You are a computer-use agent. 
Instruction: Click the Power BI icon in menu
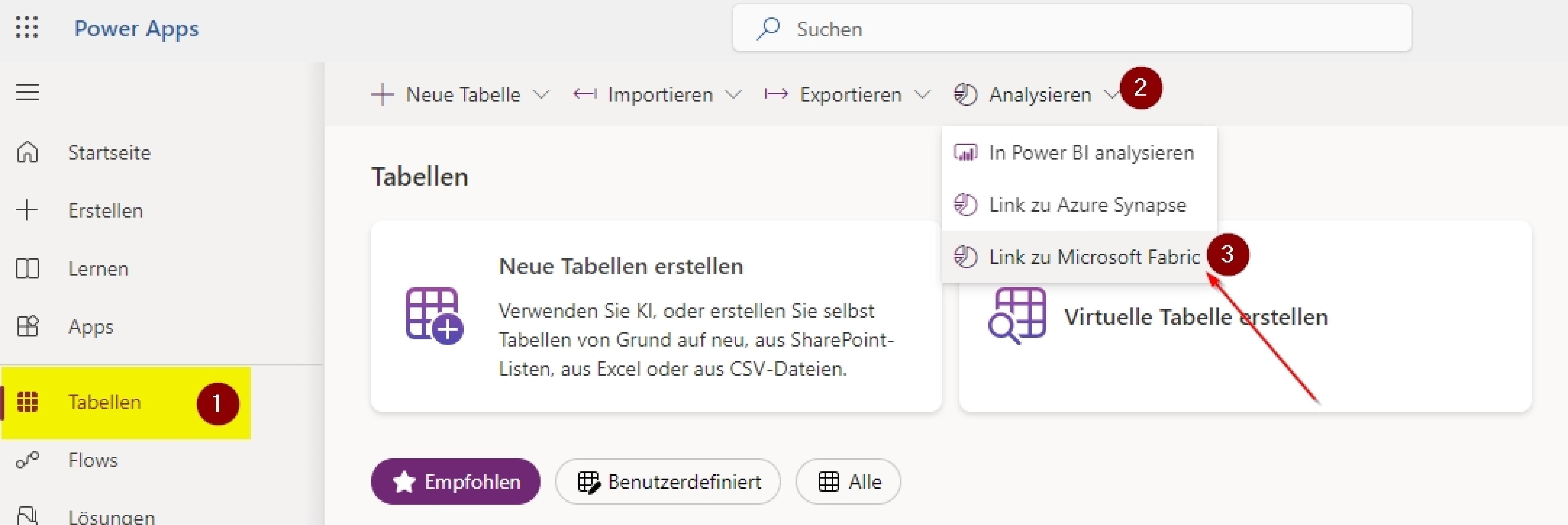966,152
